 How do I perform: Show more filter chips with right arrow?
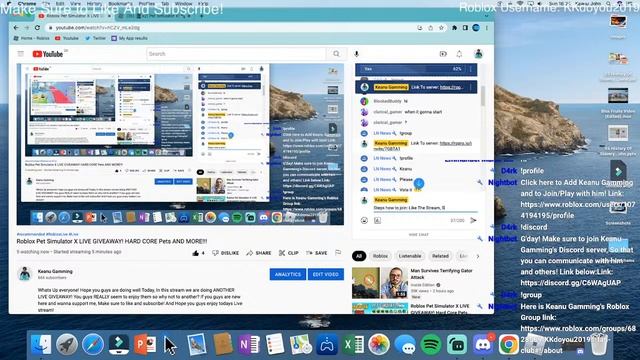478,256
